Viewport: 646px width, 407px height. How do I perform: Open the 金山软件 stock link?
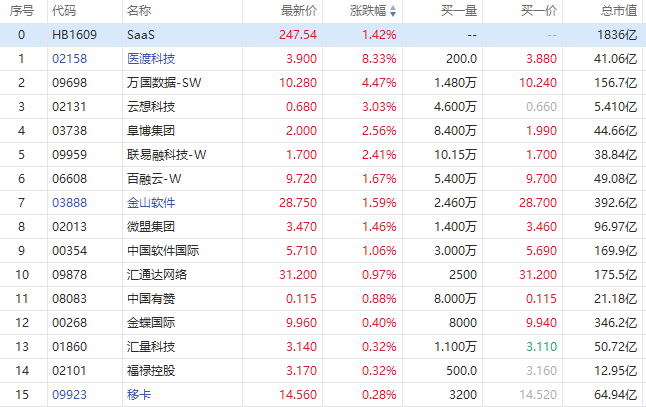[151, 203]
